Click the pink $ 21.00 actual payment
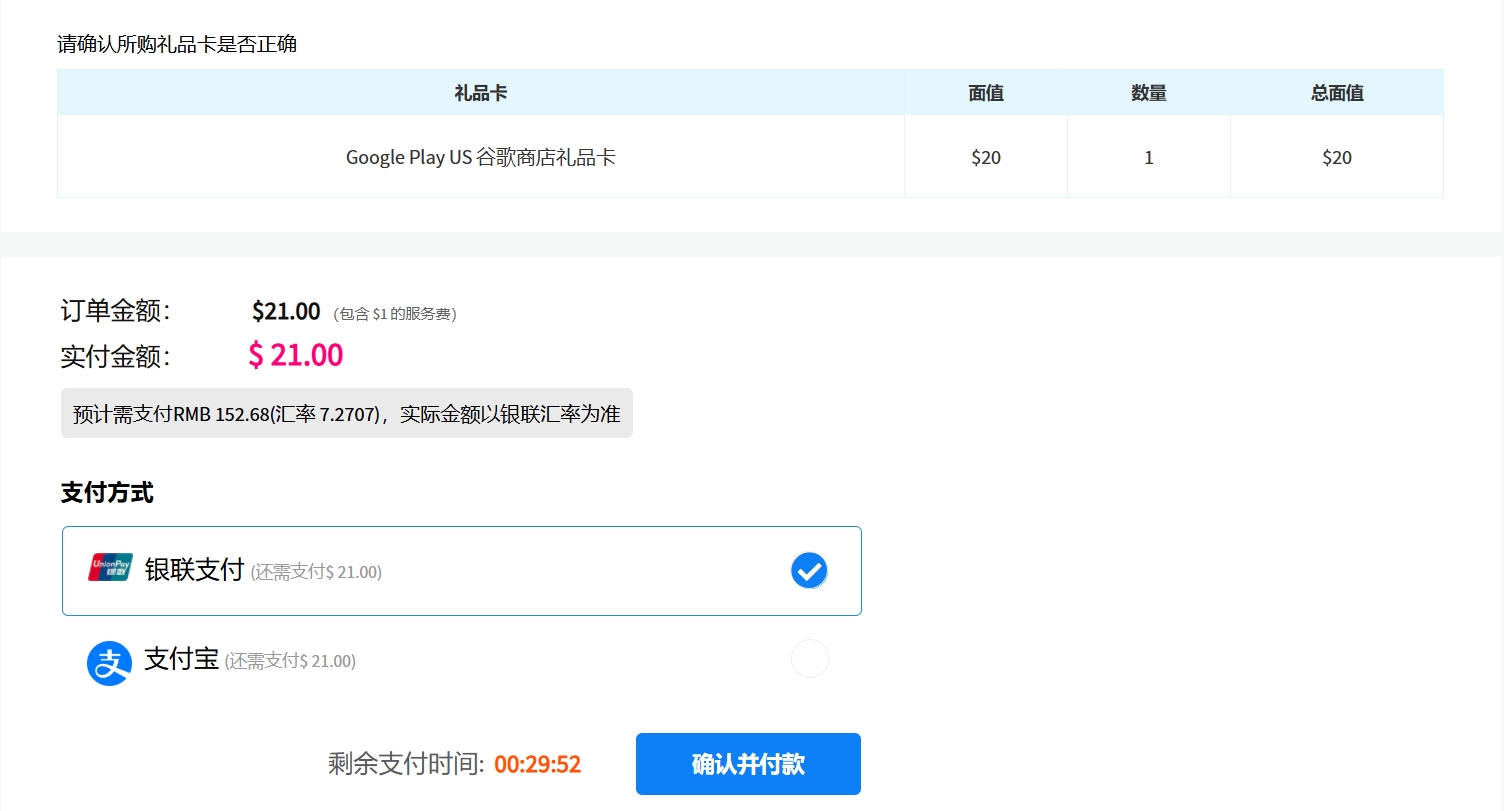 [x=296, y=355]
